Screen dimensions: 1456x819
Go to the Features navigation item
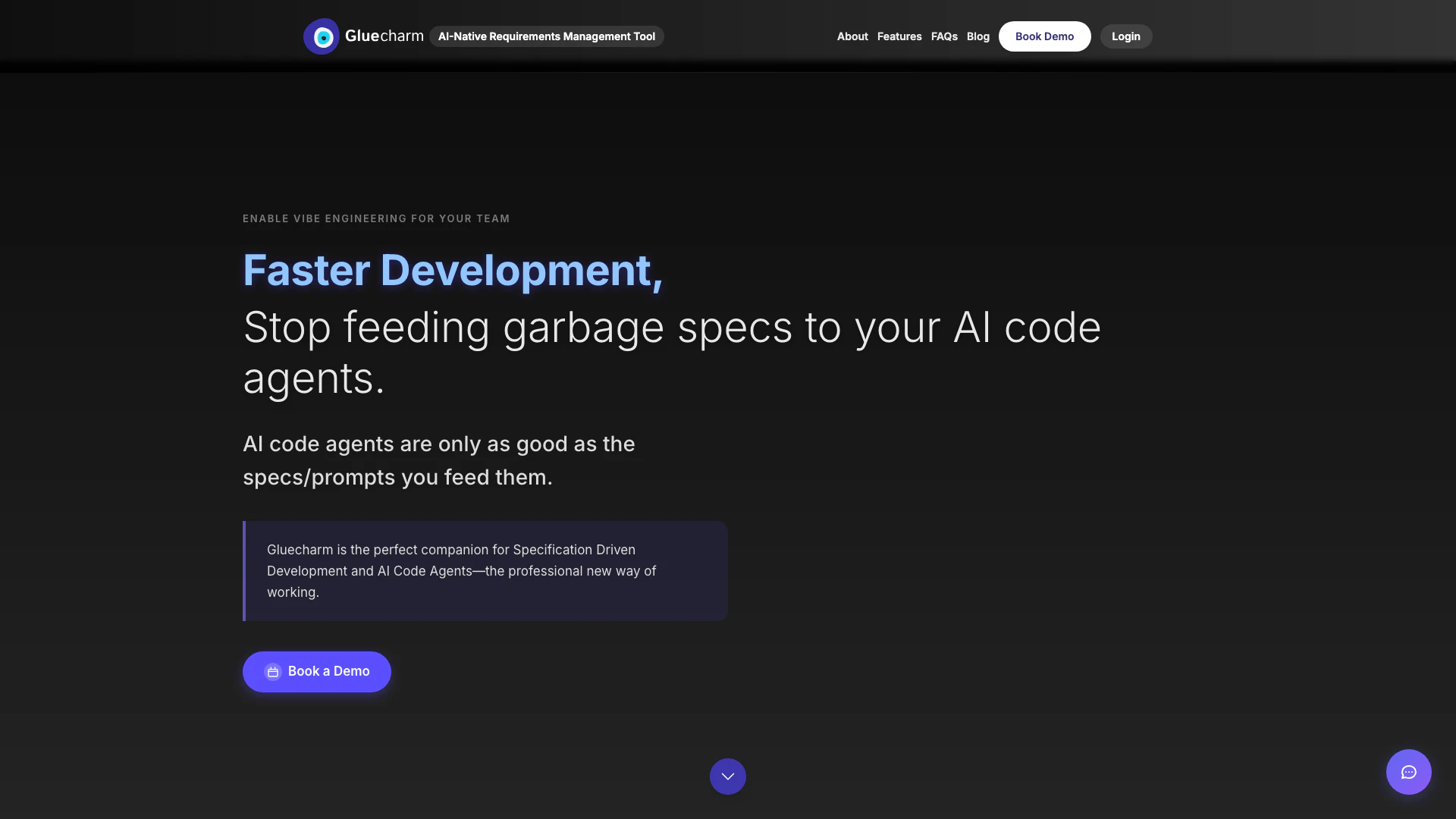[899, 36]
